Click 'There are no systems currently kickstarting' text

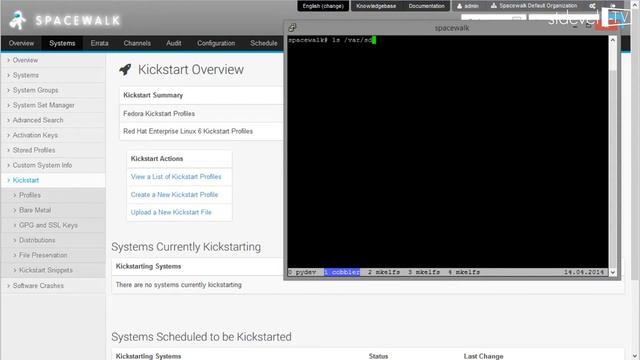coord(178,285)
